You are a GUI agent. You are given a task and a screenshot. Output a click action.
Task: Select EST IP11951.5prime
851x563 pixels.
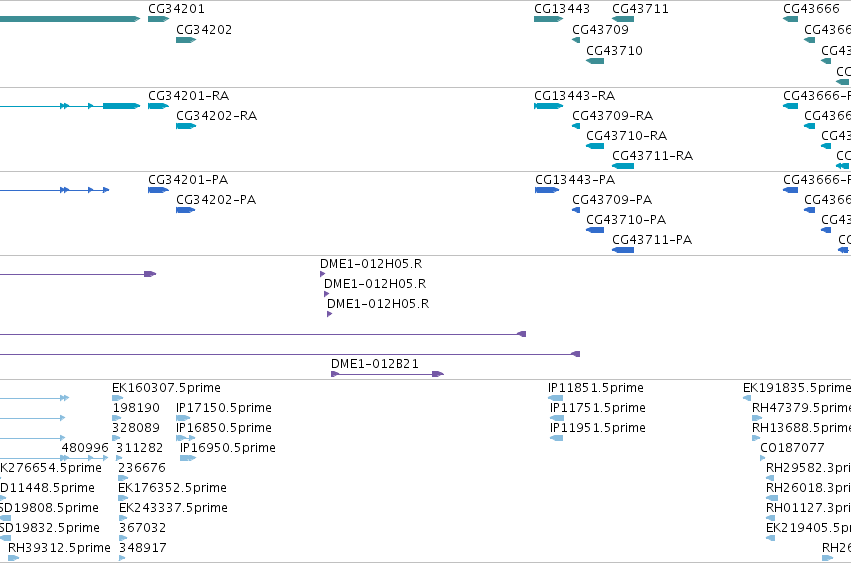click(x=598, y=428)
